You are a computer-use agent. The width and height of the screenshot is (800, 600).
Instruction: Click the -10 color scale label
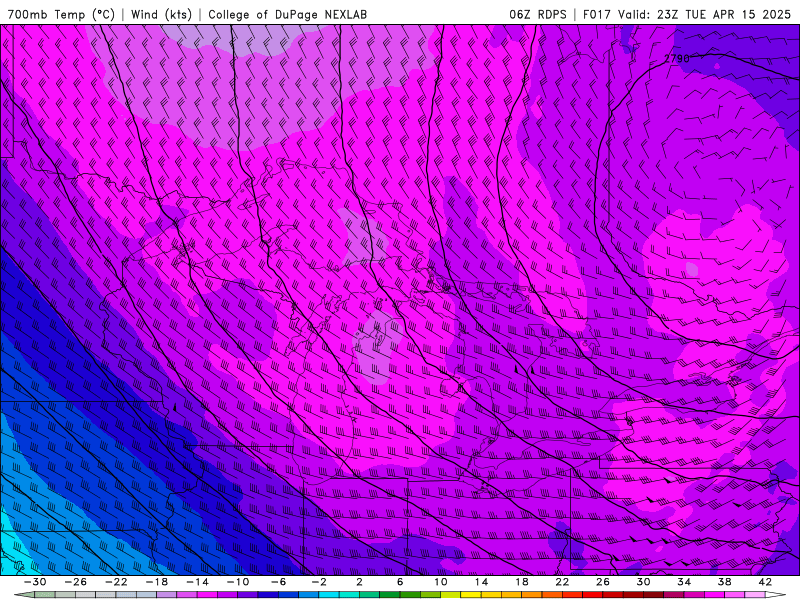click(238, 582)
